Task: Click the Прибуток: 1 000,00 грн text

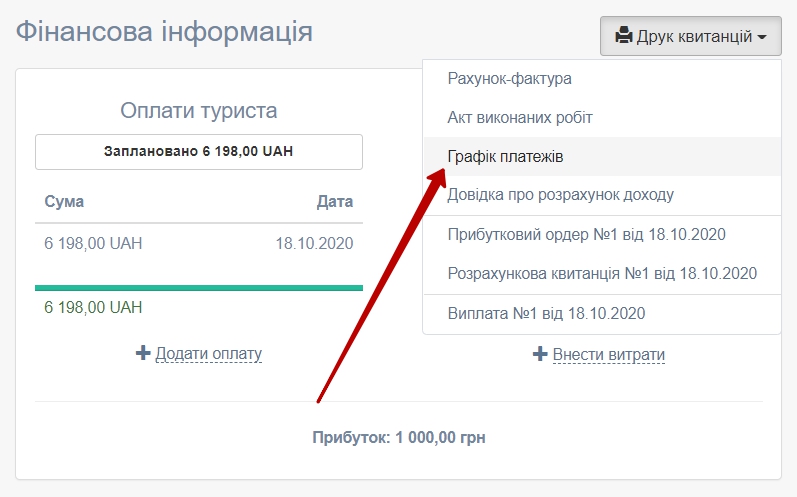Action: click(398, 437)
